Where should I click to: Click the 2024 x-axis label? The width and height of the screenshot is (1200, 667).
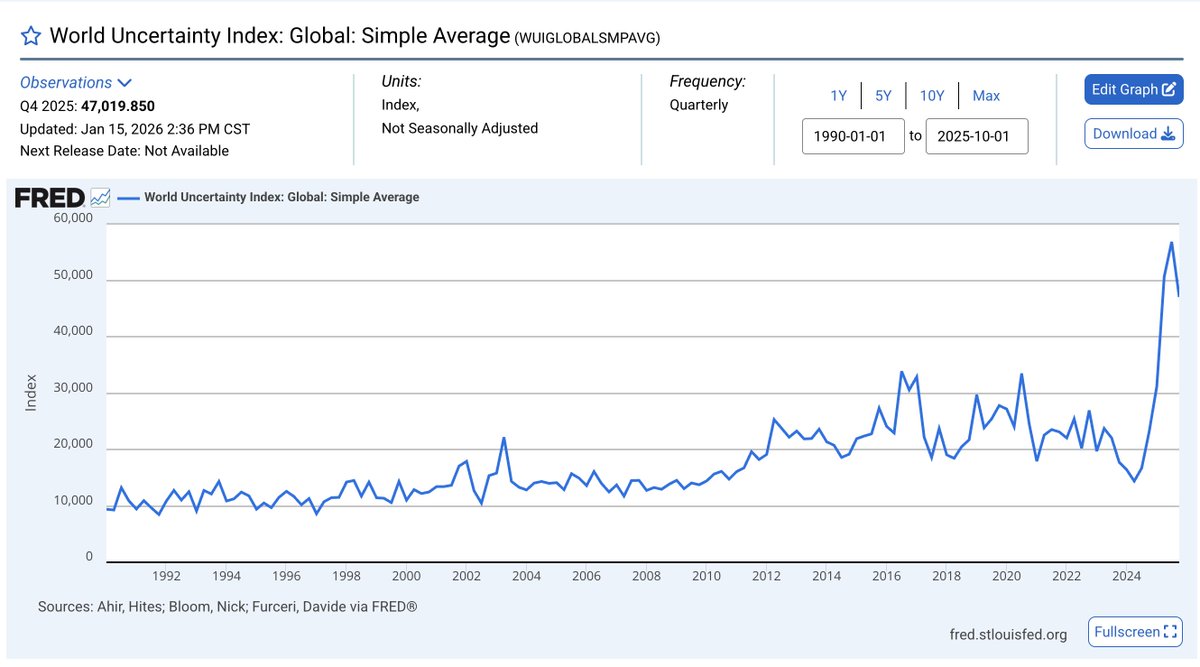1127,576
